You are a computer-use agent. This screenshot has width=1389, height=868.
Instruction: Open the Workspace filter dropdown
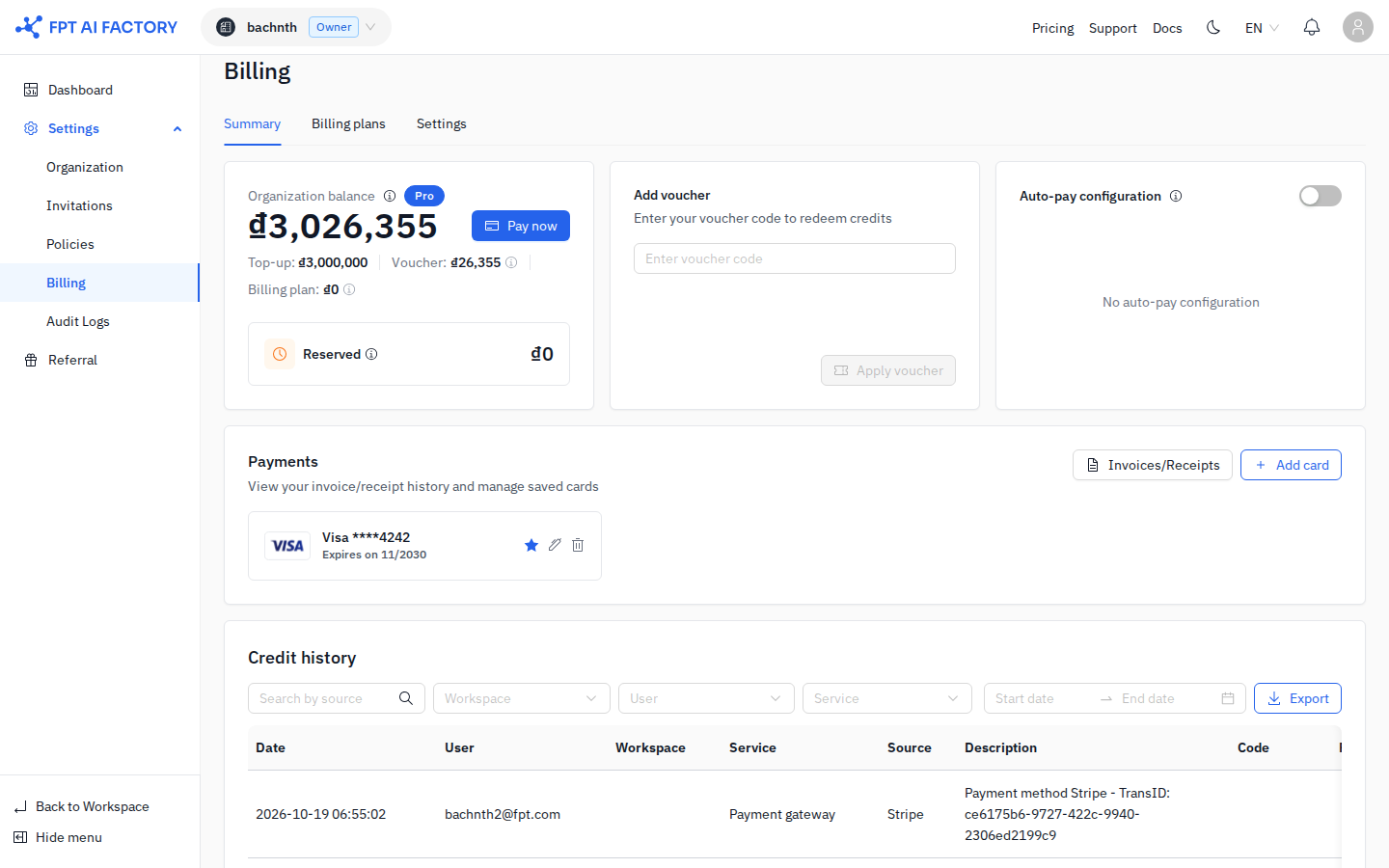click(x=522, y=698)
